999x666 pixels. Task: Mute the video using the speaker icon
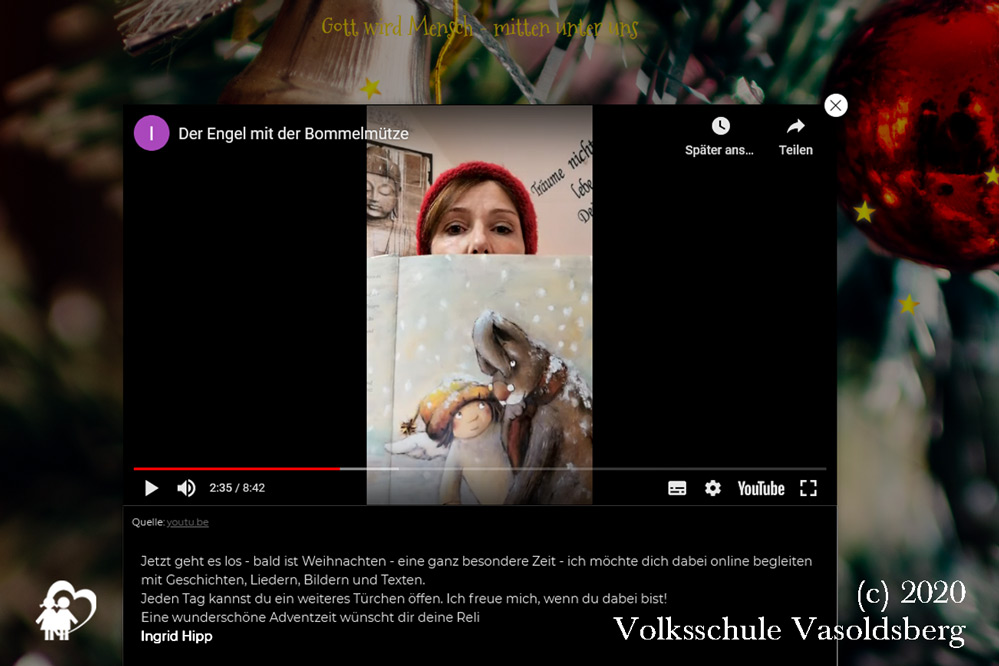point(186,488)
